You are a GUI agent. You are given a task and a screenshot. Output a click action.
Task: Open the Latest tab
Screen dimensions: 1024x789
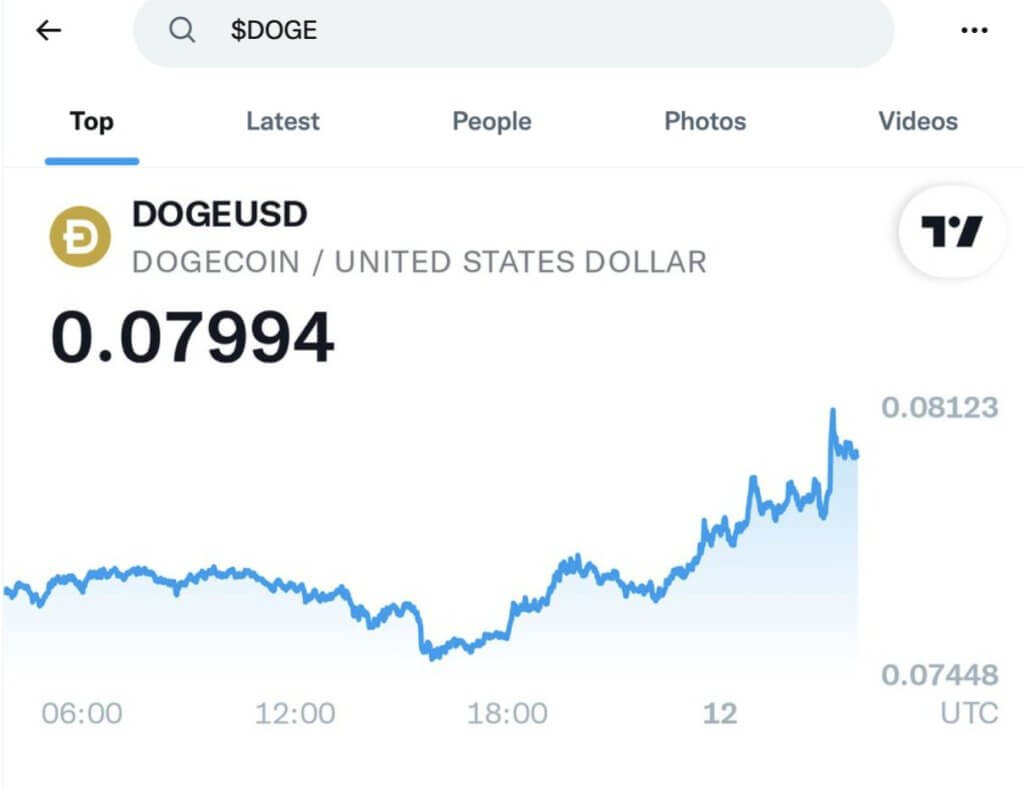click(282, 122)
